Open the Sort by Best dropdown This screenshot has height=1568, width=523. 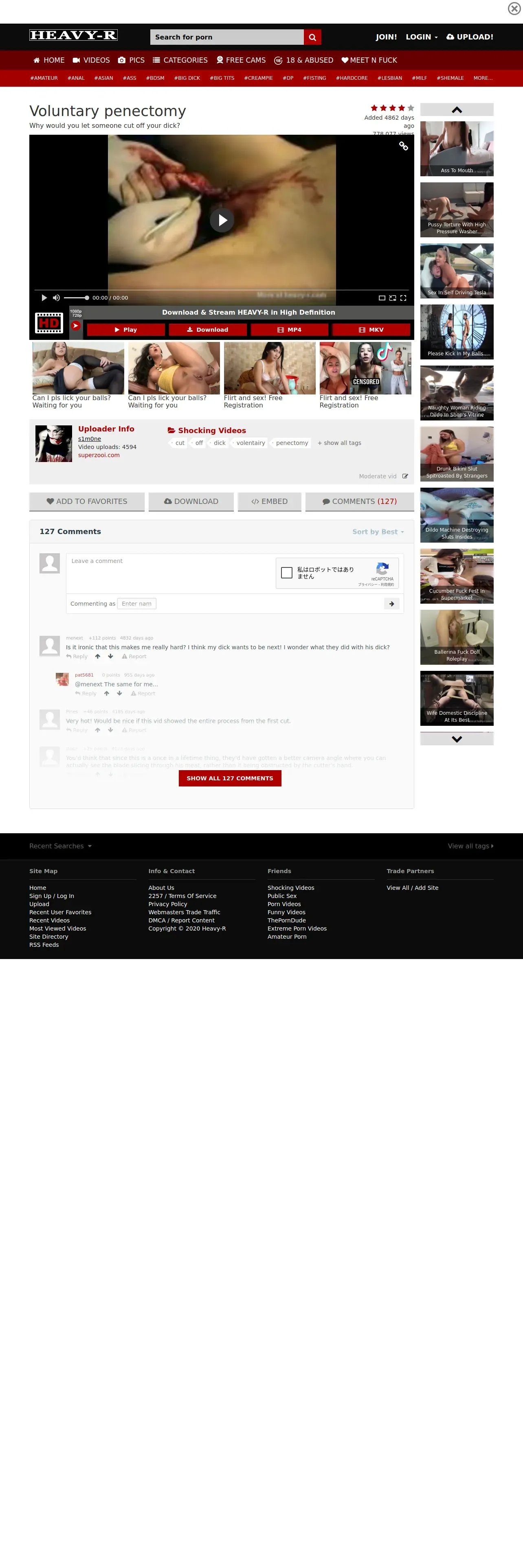378,532
